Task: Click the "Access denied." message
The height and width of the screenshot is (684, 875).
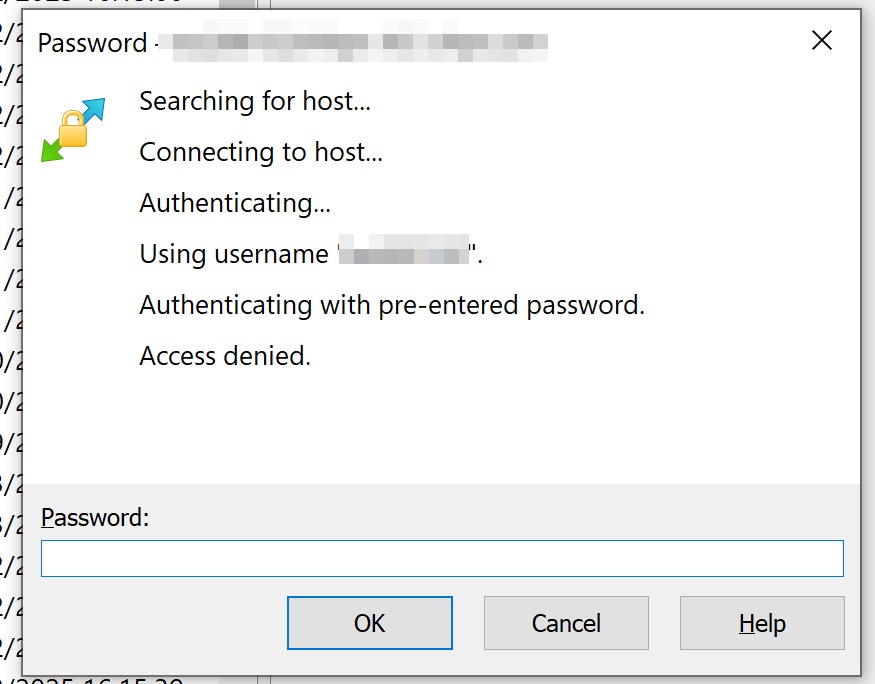Action: (225, 356)
